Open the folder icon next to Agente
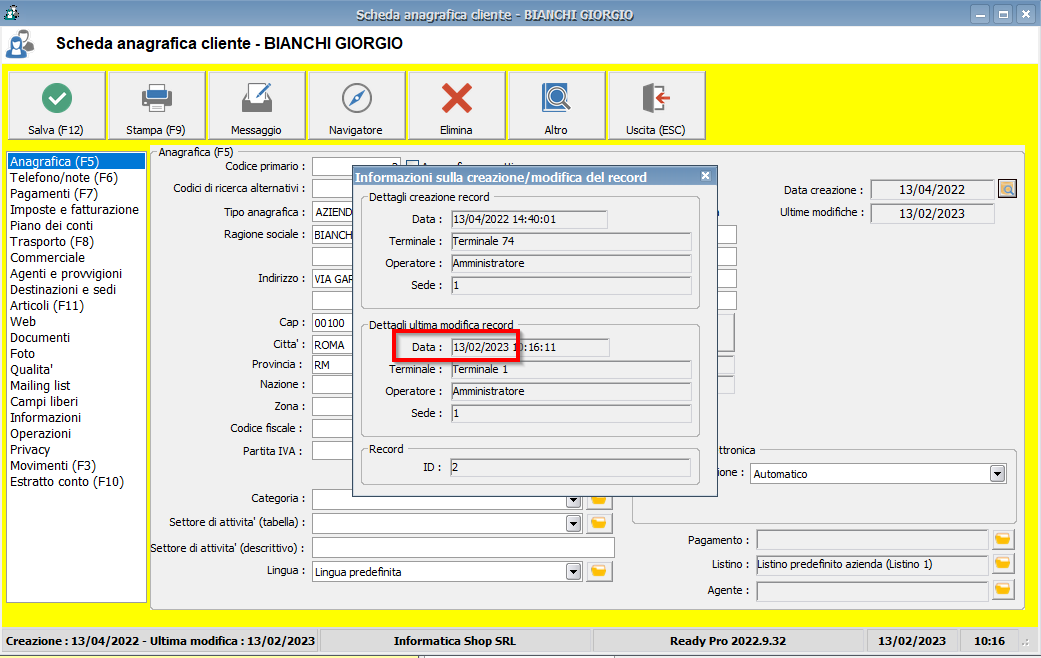 coord(1002,589)
